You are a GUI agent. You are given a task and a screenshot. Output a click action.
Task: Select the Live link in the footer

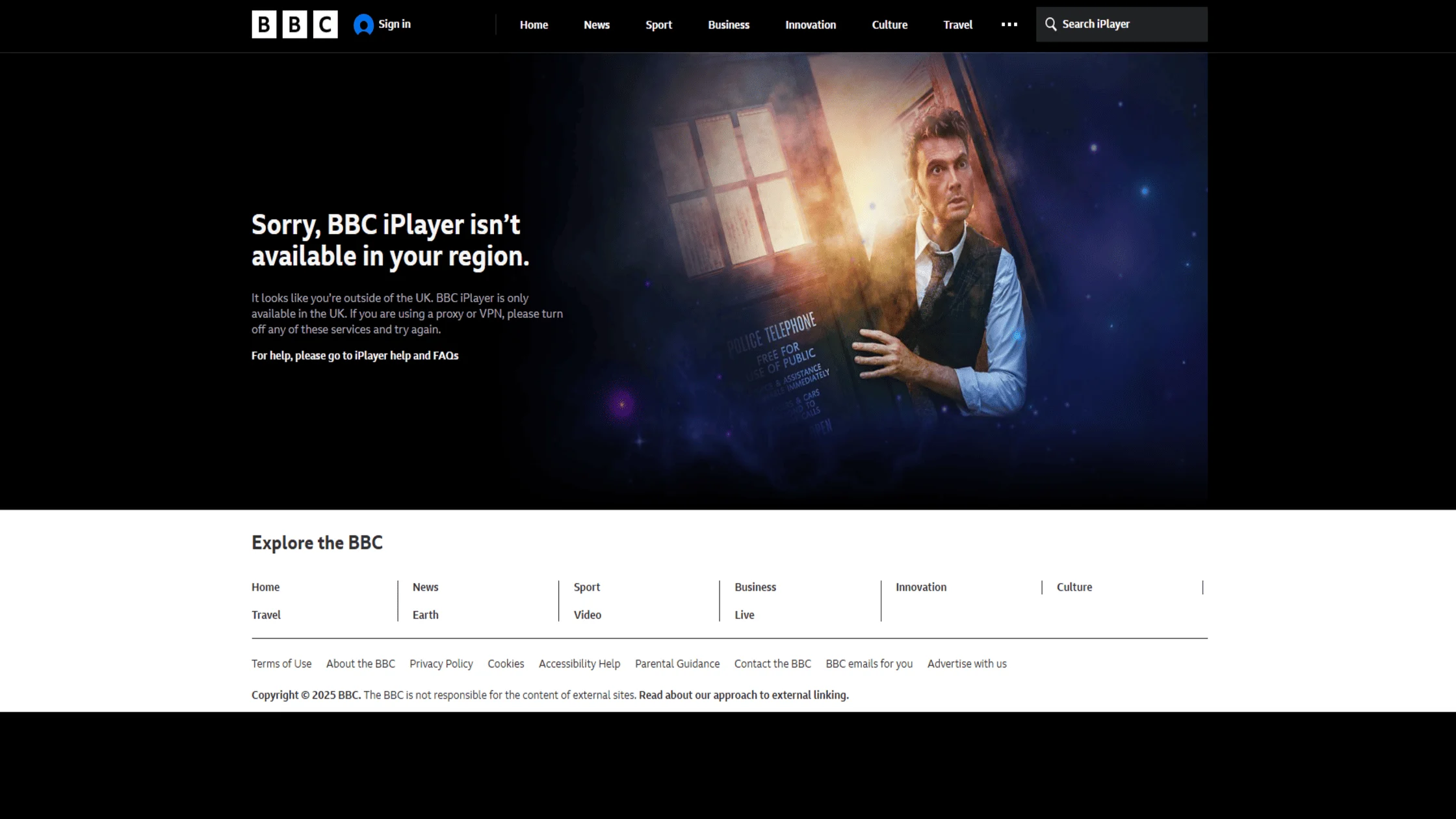point(743,614)
